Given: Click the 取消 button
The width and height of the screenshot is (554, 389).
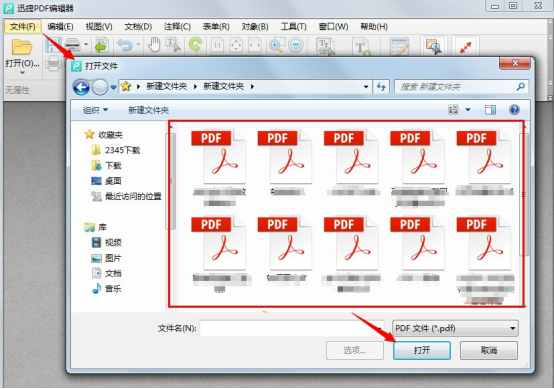Looking at the screenshot, I should 489,350.
